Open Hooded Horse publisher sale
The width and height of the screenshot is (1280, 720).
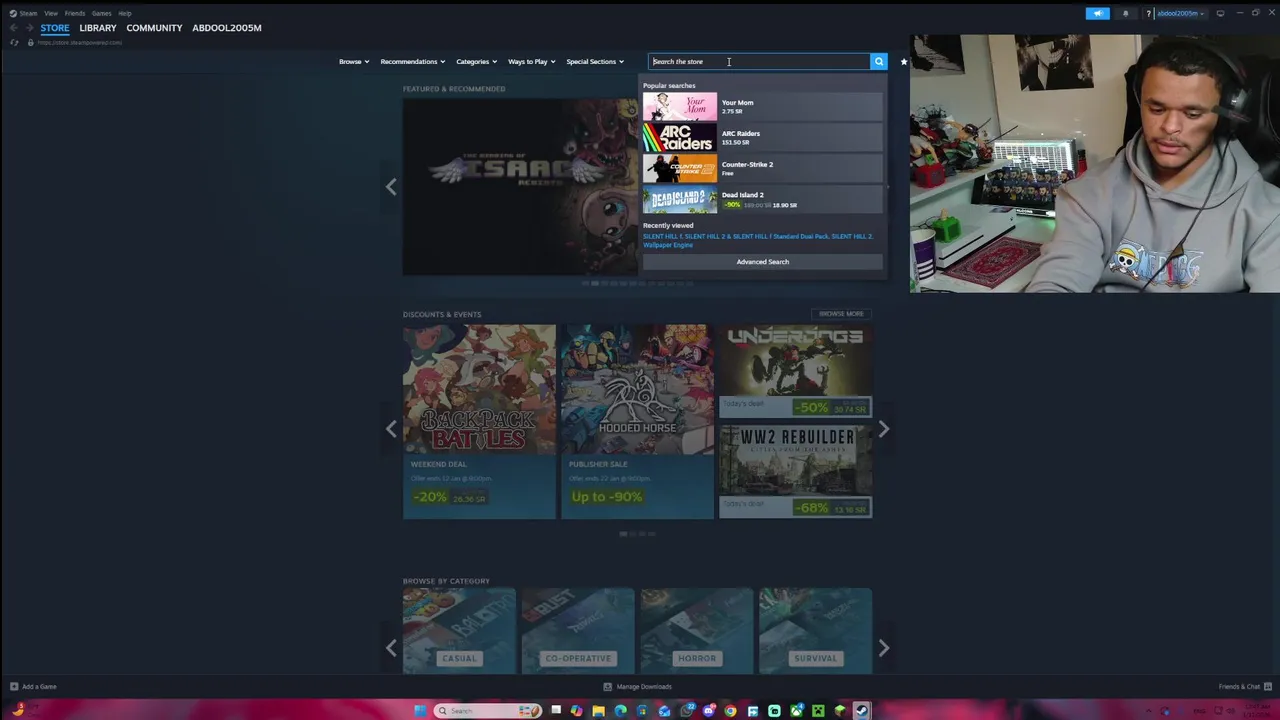coord(637,421)
